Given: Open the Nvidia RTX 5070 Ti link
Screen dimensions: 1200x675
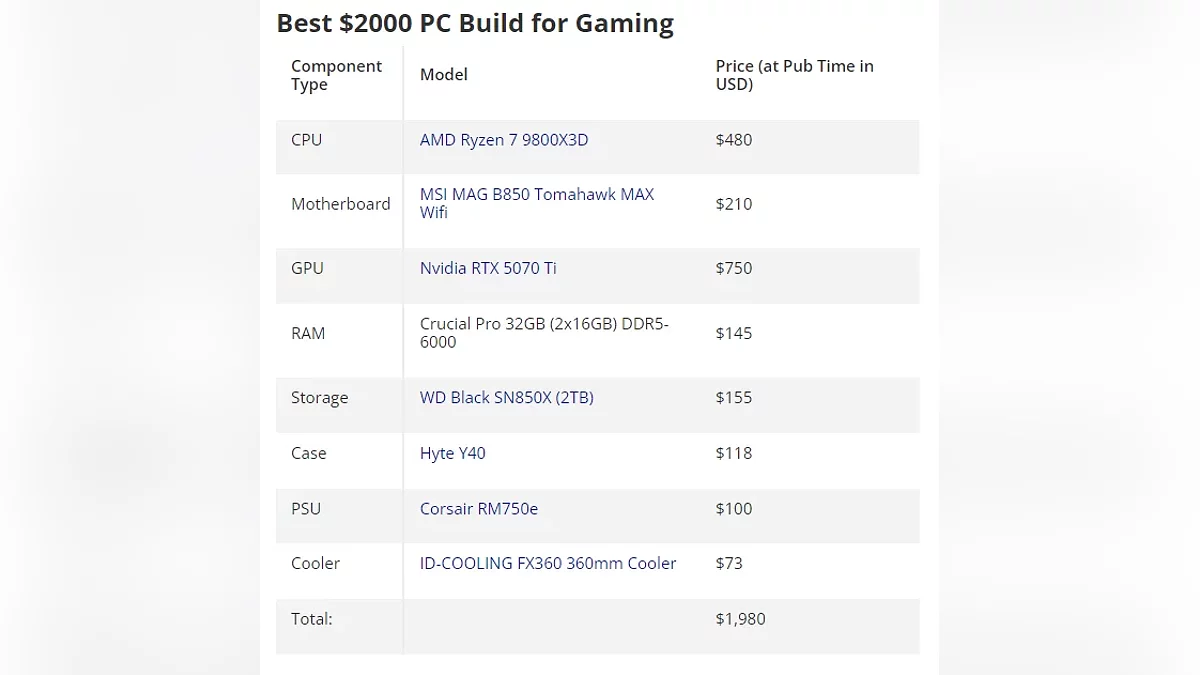Looking at the screenshot, I should [488, 268].
